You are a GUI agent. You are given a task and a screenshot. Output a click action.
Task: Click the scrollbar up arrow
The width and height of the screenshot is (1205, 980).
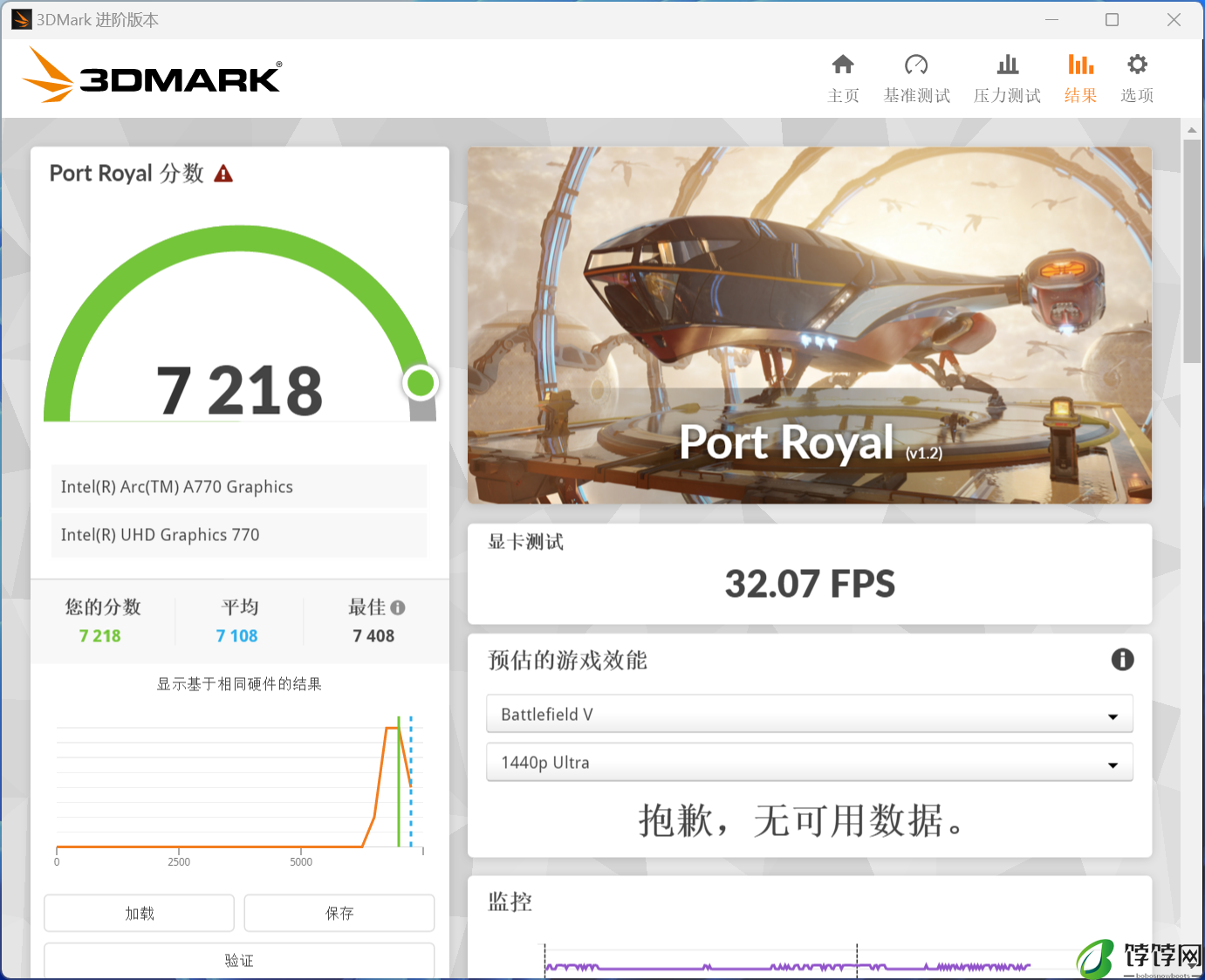tap(1192, 129)
